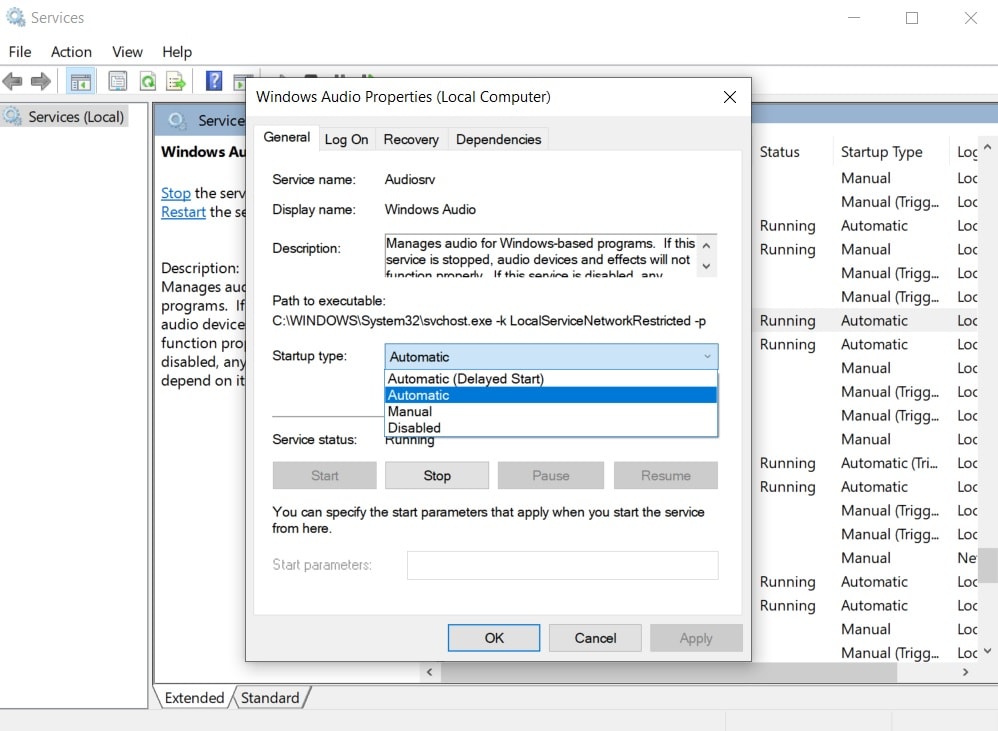
Task: Switch to the Extended view tab
Action: tap(194, 698)
